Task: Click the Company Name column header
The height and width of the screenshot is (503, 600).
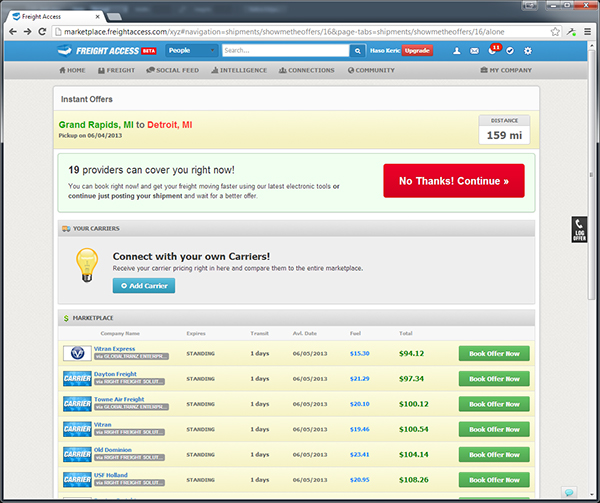Action: 120,334
